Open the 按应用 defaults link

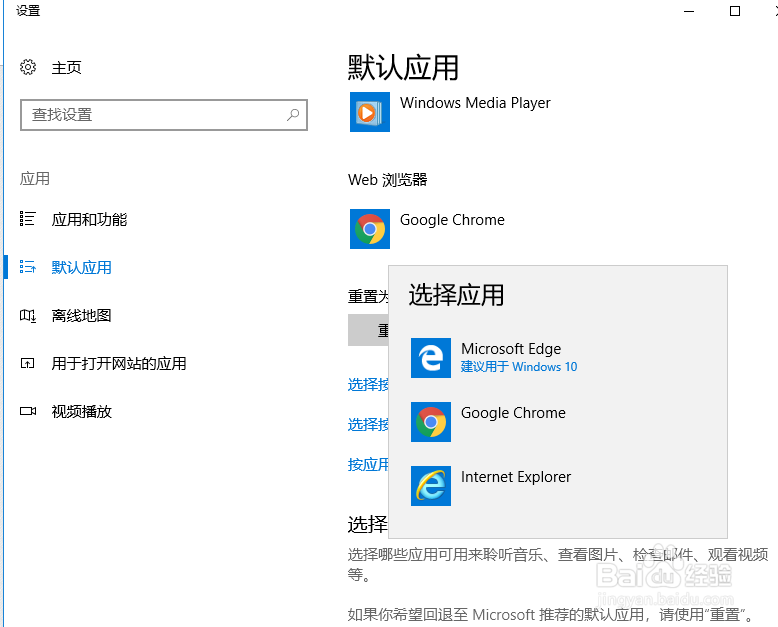click(x=368, y=465)
